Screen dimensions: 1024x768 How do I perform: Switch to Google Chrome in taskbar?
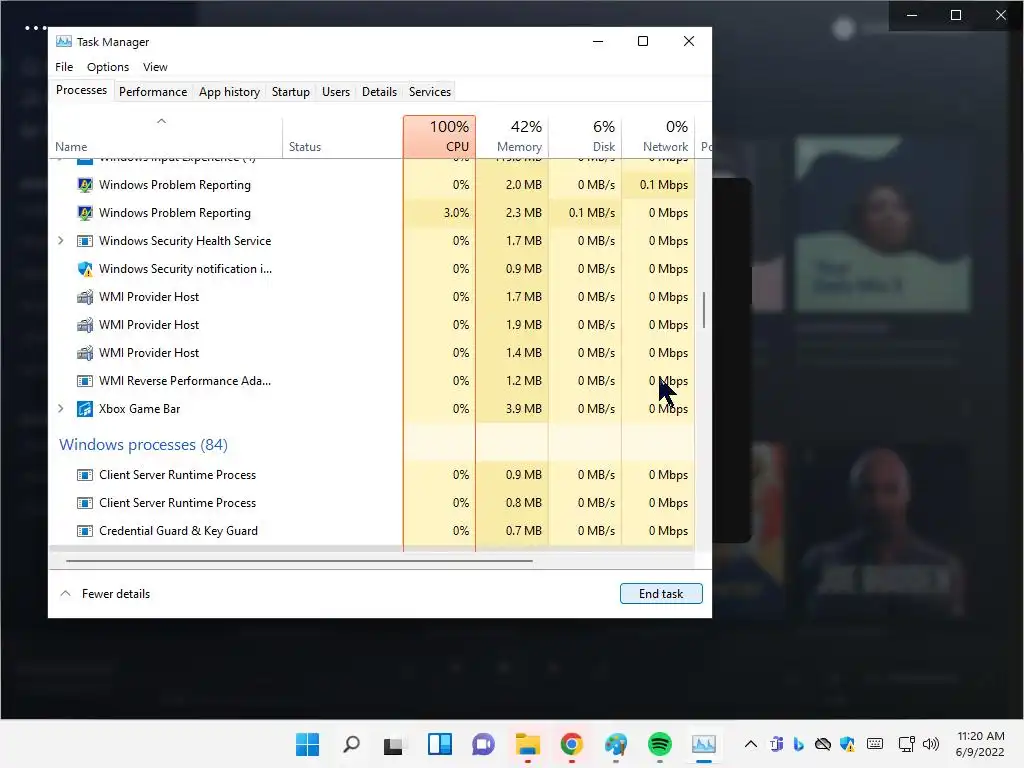[571, 744]
